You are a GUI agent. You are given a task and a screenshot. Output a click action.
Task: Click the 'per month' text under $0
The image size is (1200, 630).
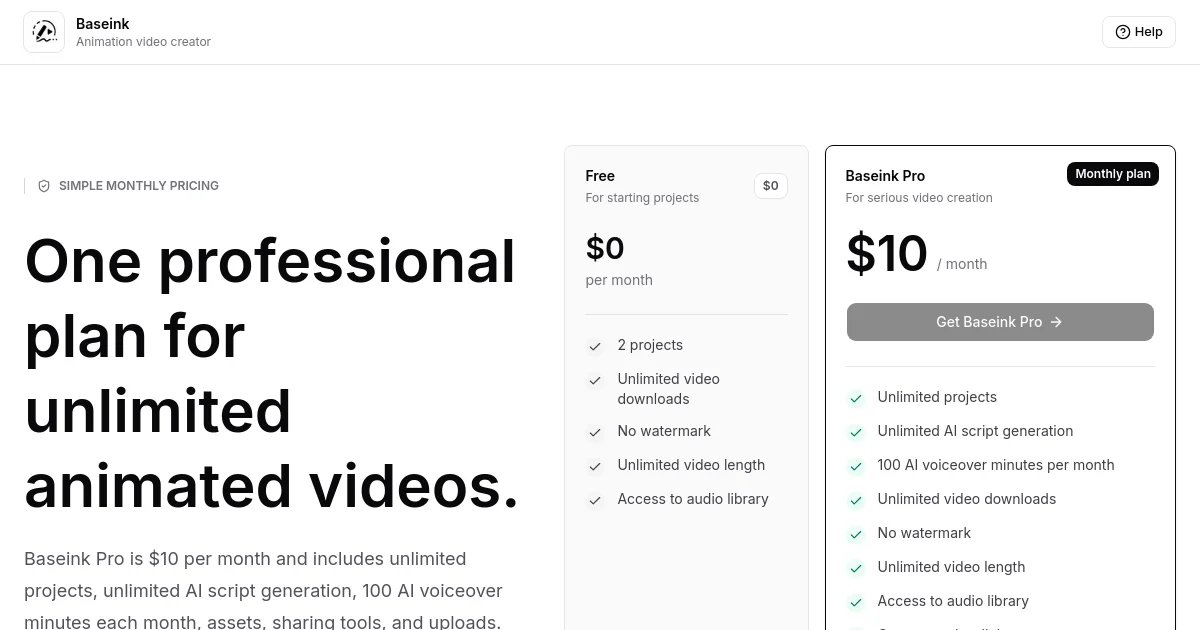(619, 280)
